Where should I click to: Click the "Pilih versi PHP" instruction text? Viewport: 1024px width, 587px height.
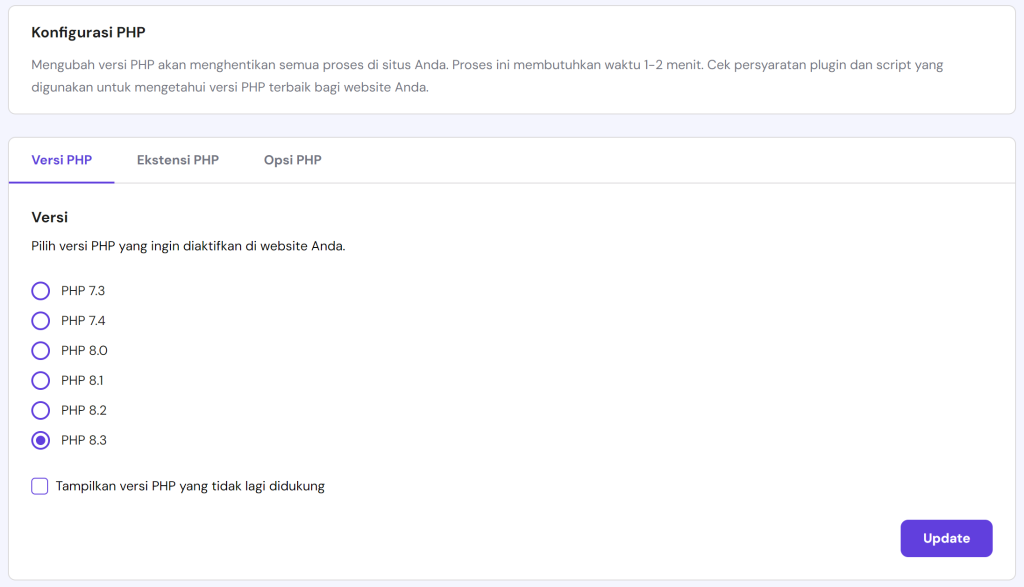188,246
